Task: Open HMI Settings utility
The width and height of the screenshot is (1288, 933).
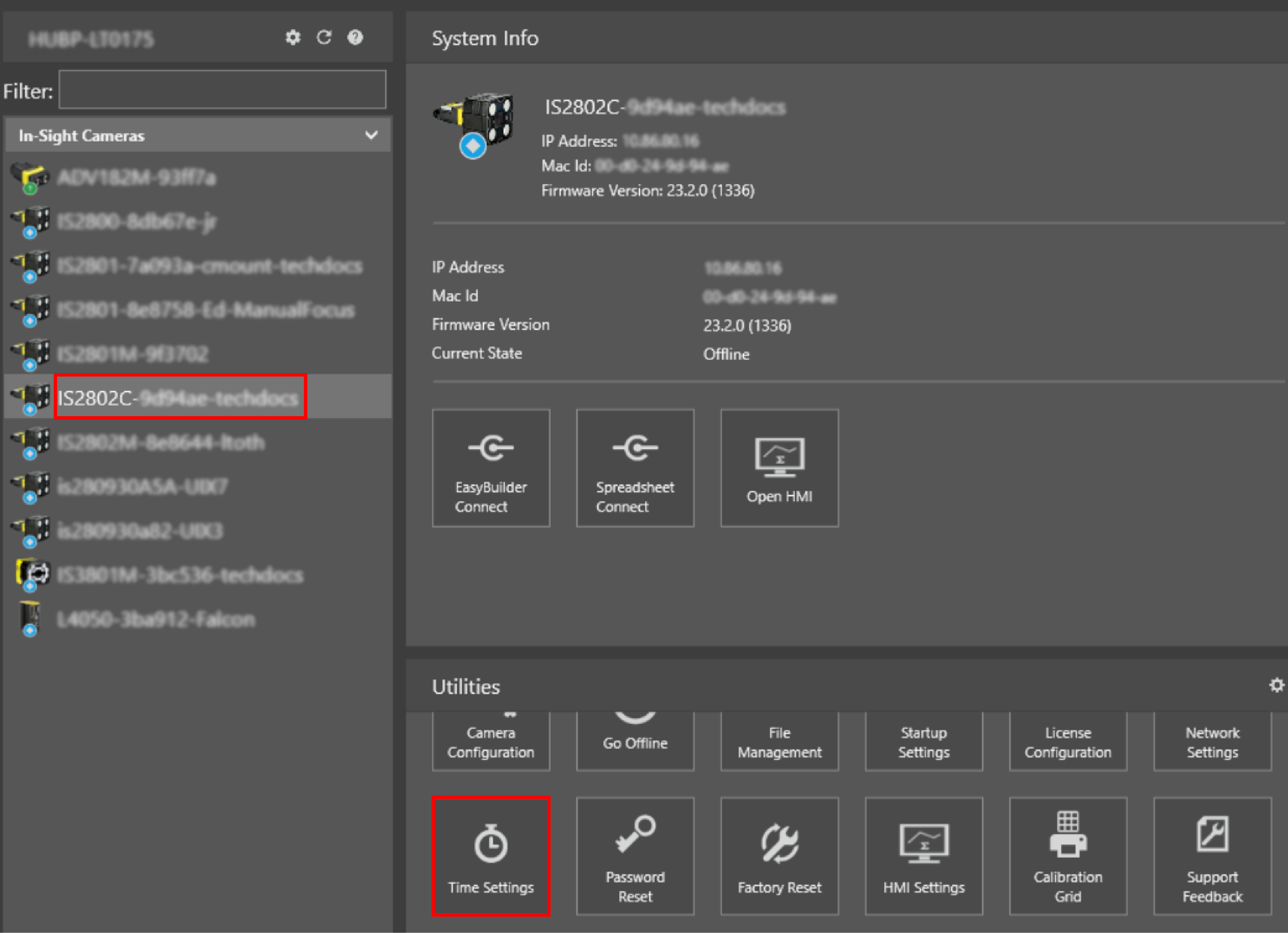Action: [923, 856]
